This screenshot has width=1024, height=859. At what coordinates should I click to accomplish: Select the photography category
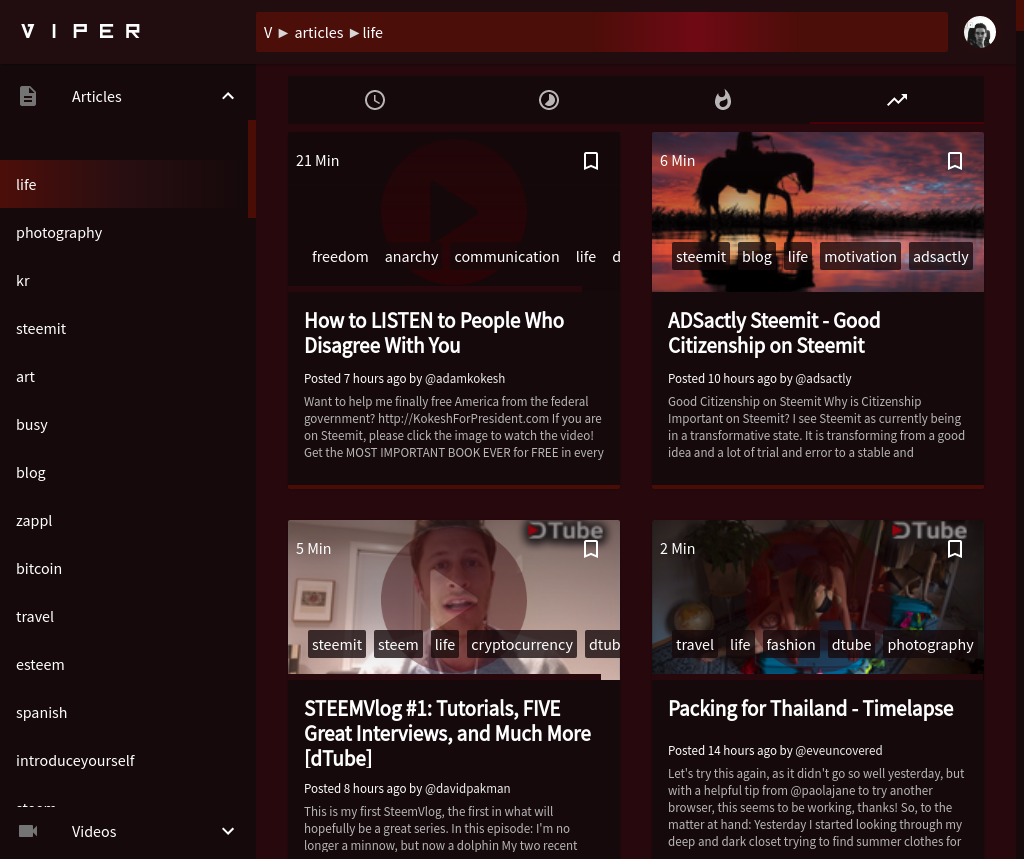click(x=124, y=233)
